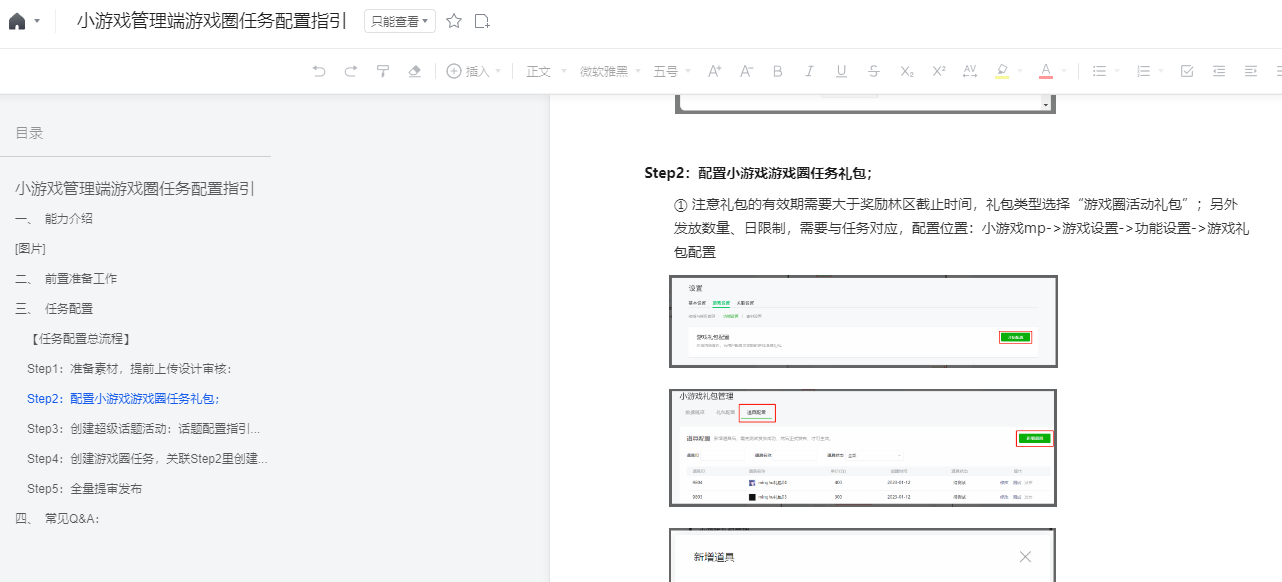Jump to 【任务配置总流程】 in outline

tap(80, 338)
